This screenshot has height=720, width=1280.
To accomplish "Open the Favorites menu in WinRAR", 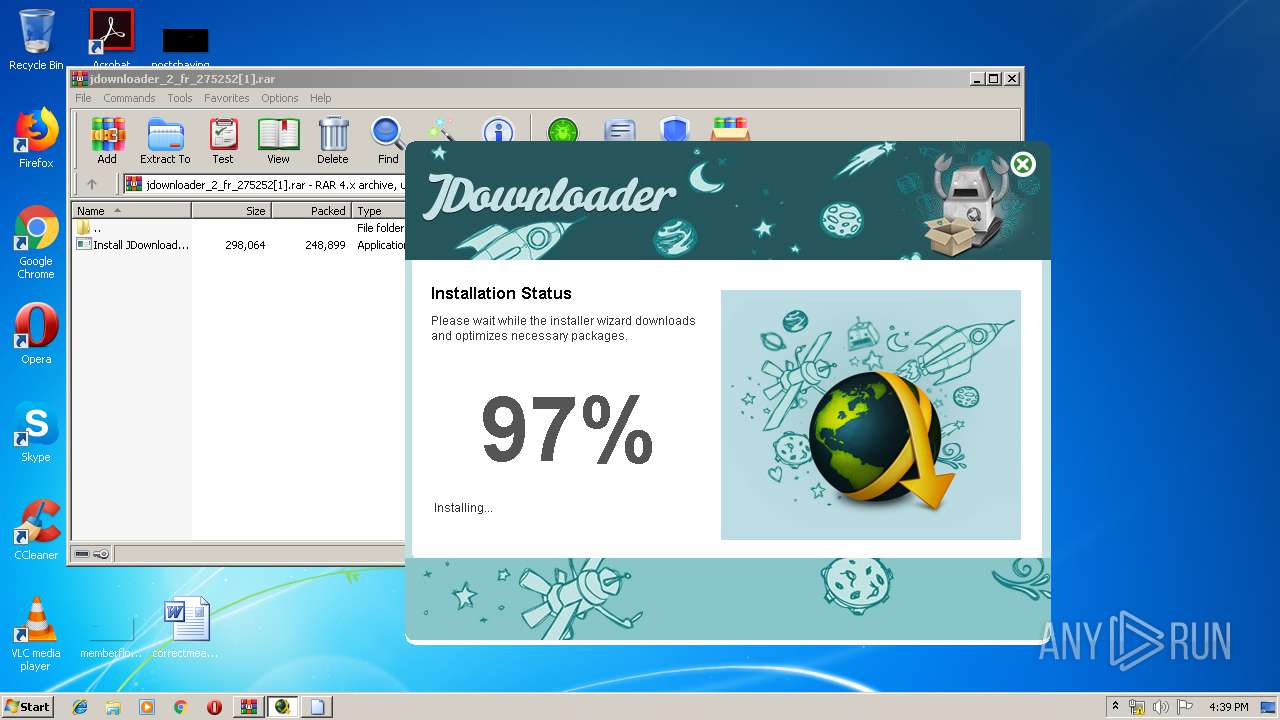I will coord(227,98).
